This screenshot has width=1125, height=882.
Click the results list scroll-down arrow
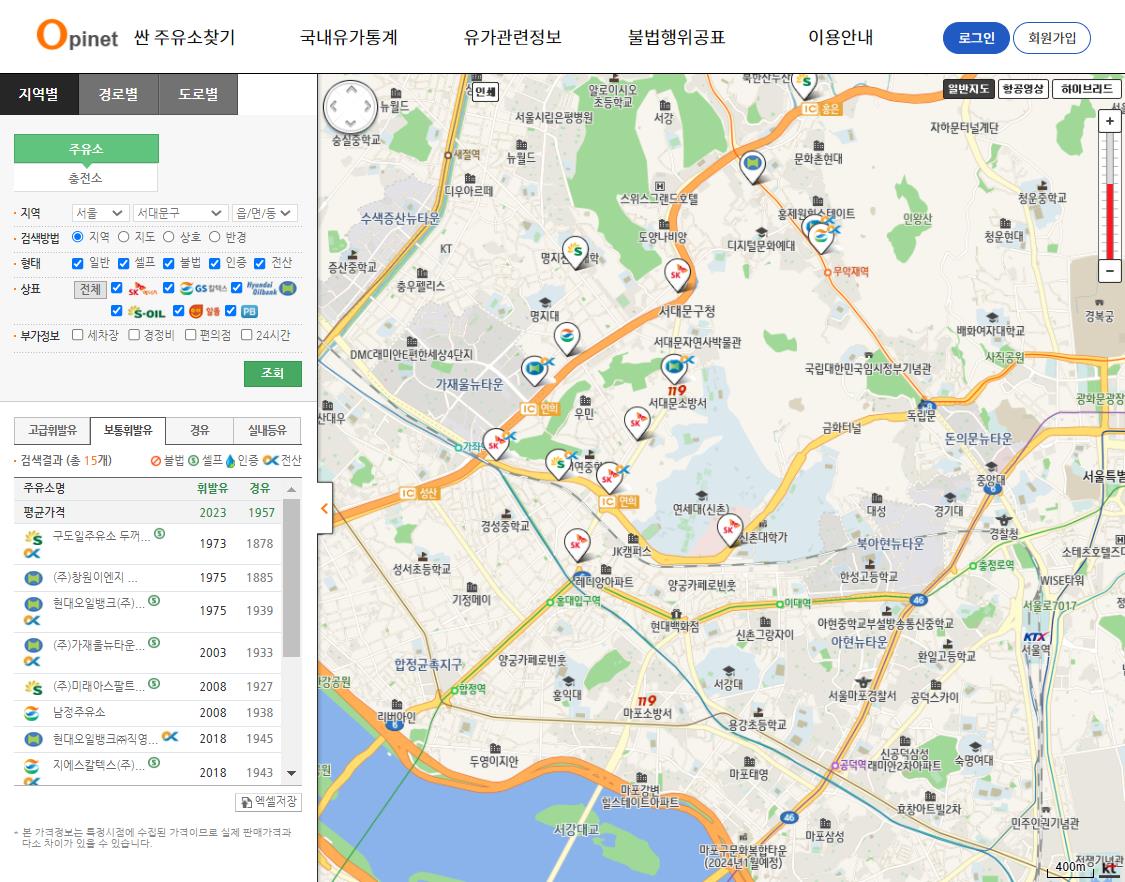[291, 773]
